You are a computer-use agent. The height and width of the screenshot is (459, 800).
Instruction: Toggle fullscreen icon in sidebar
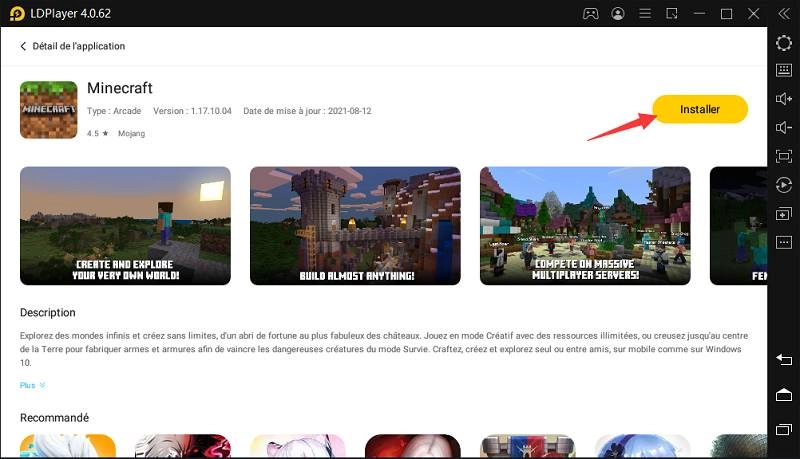pos(784,156)
